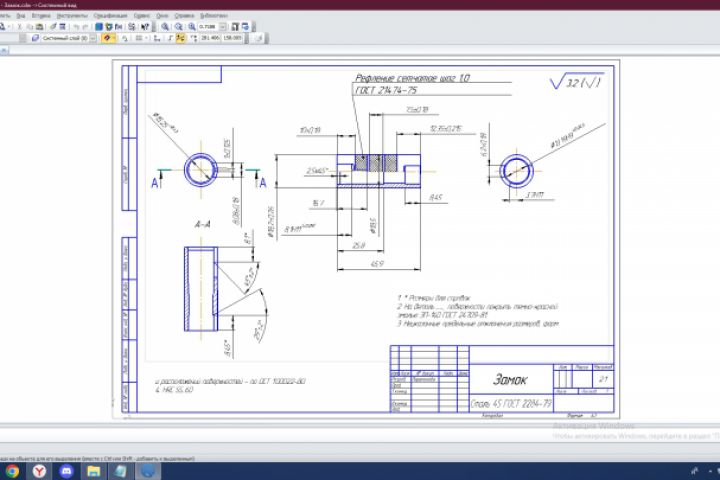Open Discord from the taskbar
Viewport: 720px width, 480px height.
pos(67,471)
